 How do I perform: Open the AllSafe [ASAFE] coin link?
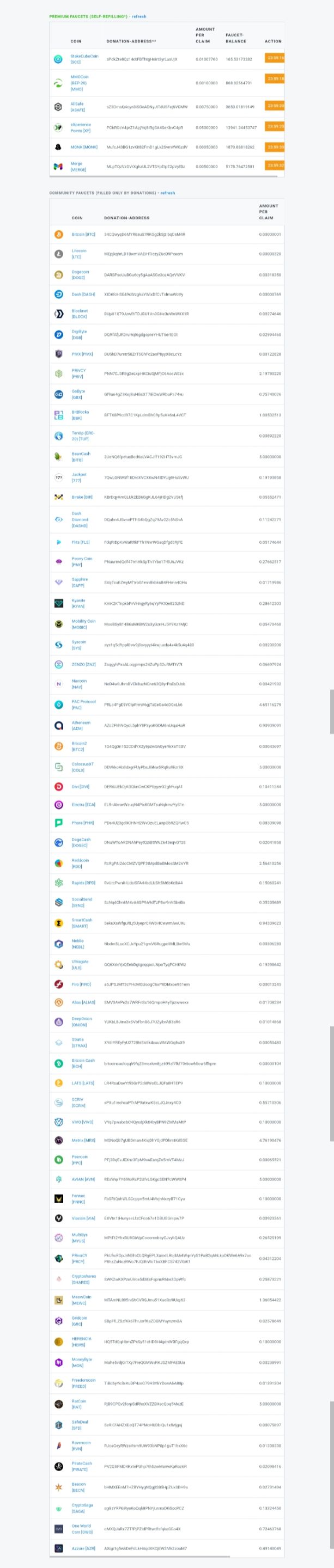tap(78, 107)
